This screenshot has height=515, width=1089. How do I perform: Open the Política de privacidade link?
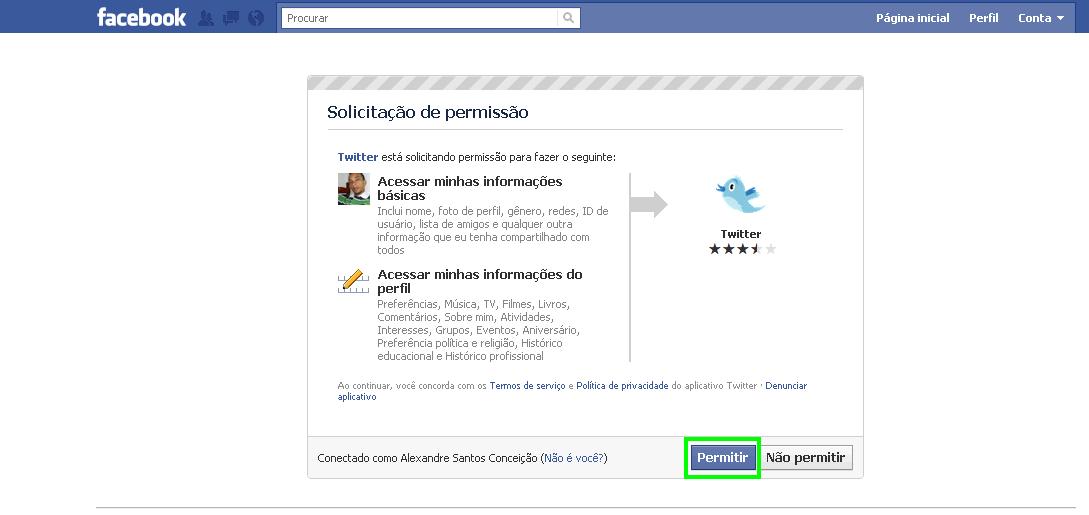[622, 385]
